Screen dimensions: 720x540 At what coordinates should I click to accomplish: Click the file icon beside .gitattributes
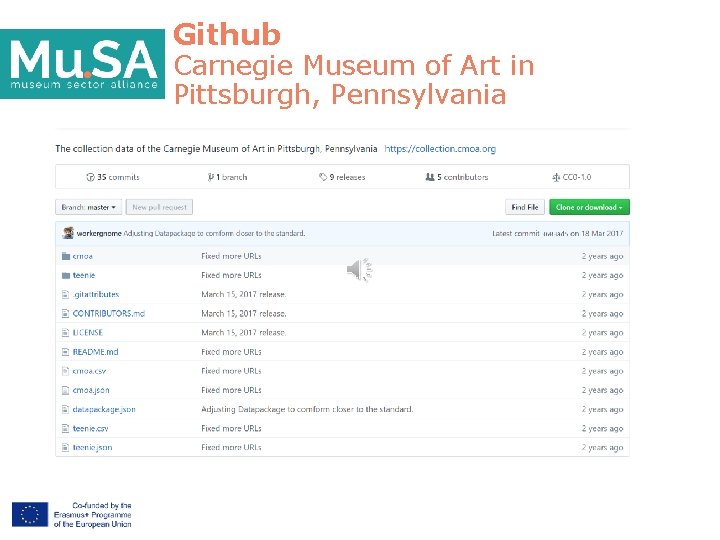pos(65,294)
